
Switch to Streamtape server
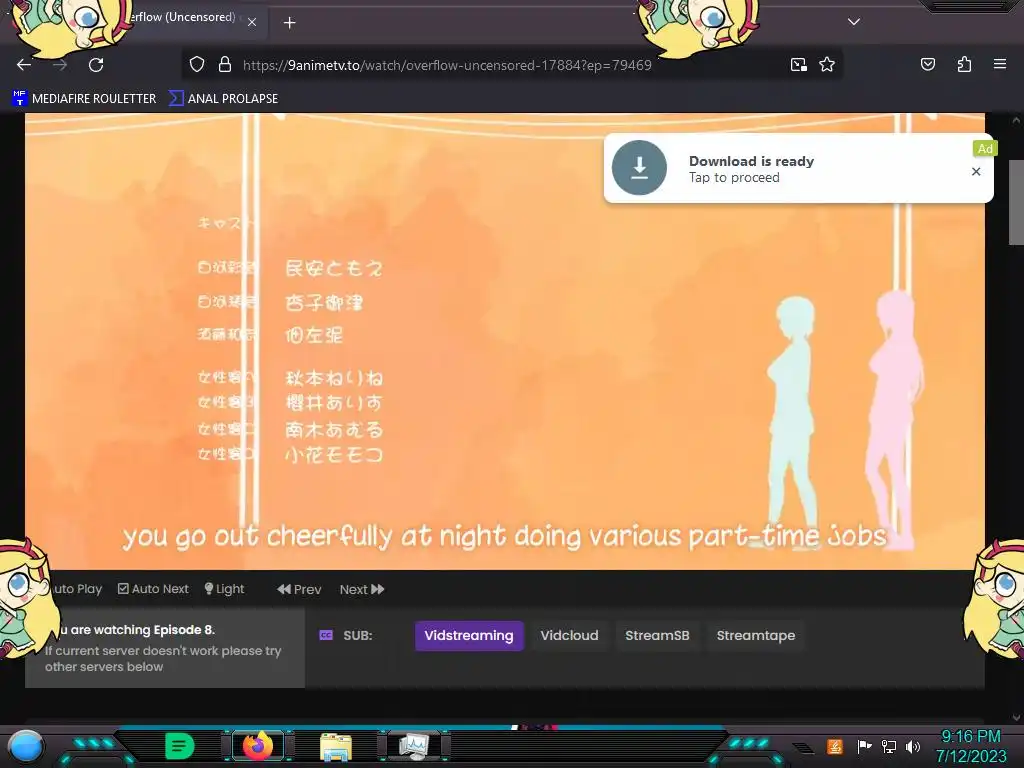(756, 635)
